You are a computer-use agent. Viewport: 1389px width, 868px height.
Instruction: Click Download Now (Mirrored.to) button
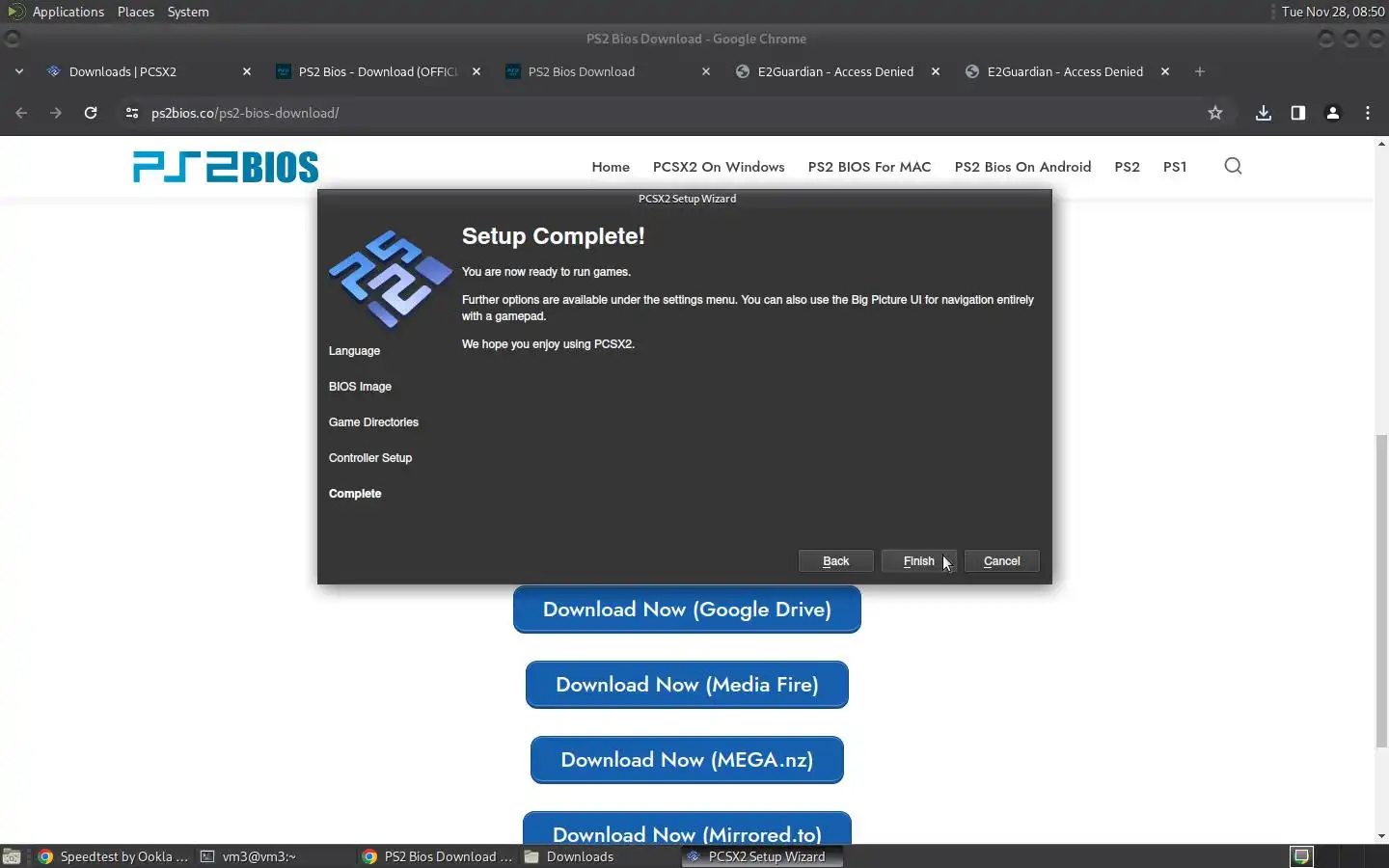[x=687, y=829]
